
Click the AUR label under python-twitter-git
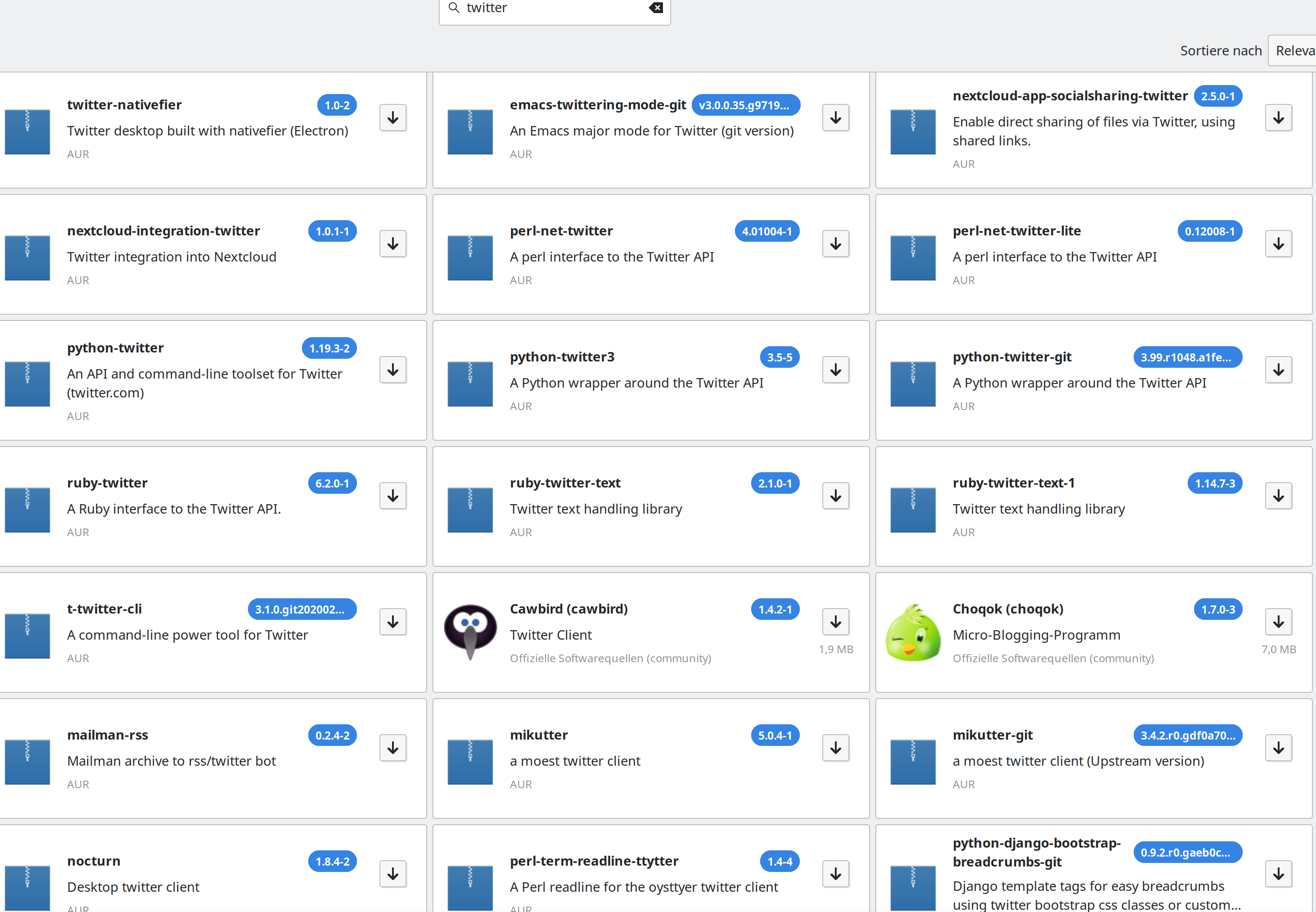pos(964,406)
